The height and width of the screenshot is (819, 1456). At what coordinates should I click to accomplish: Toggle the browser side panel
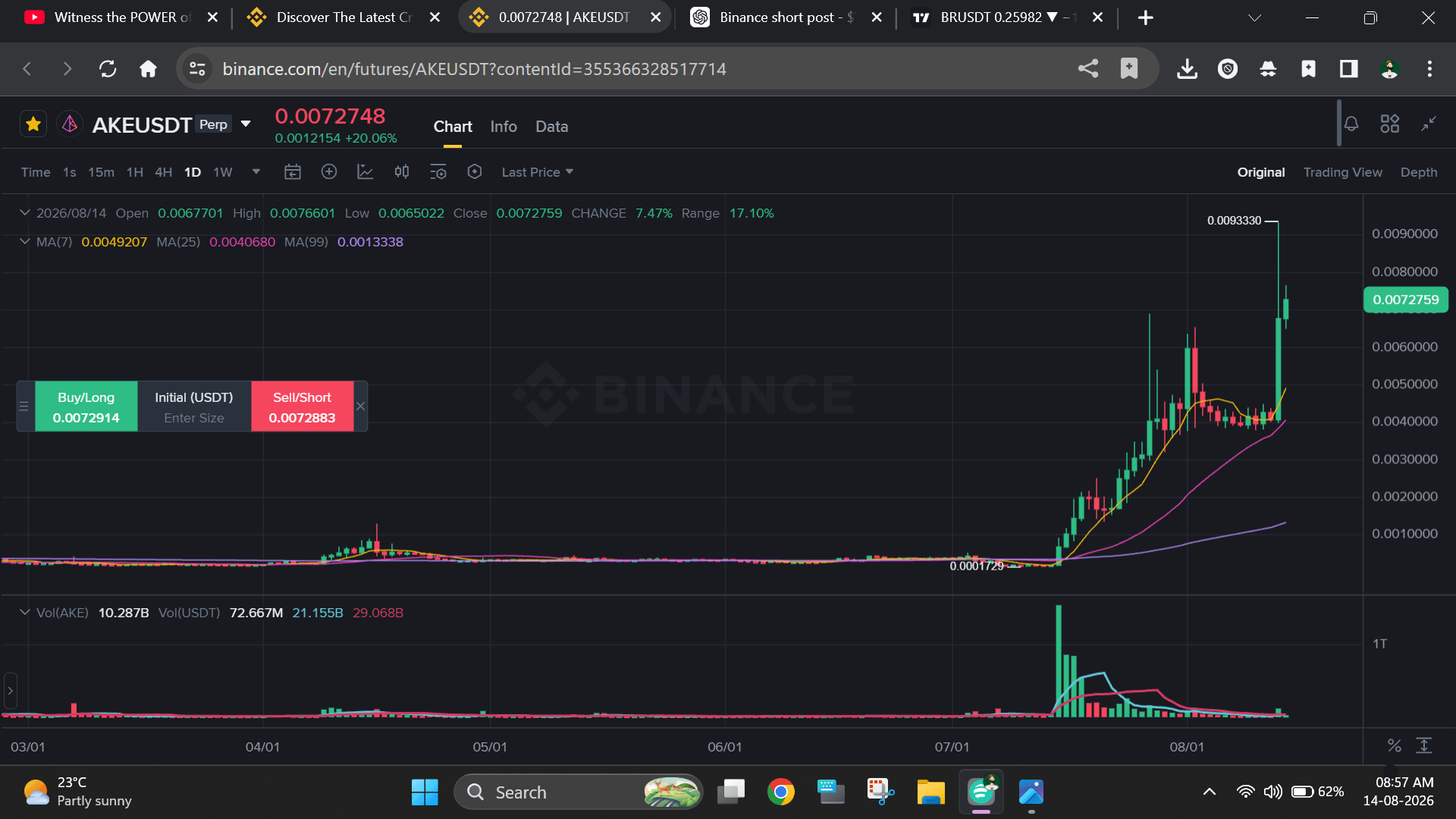click(1348, 69)
